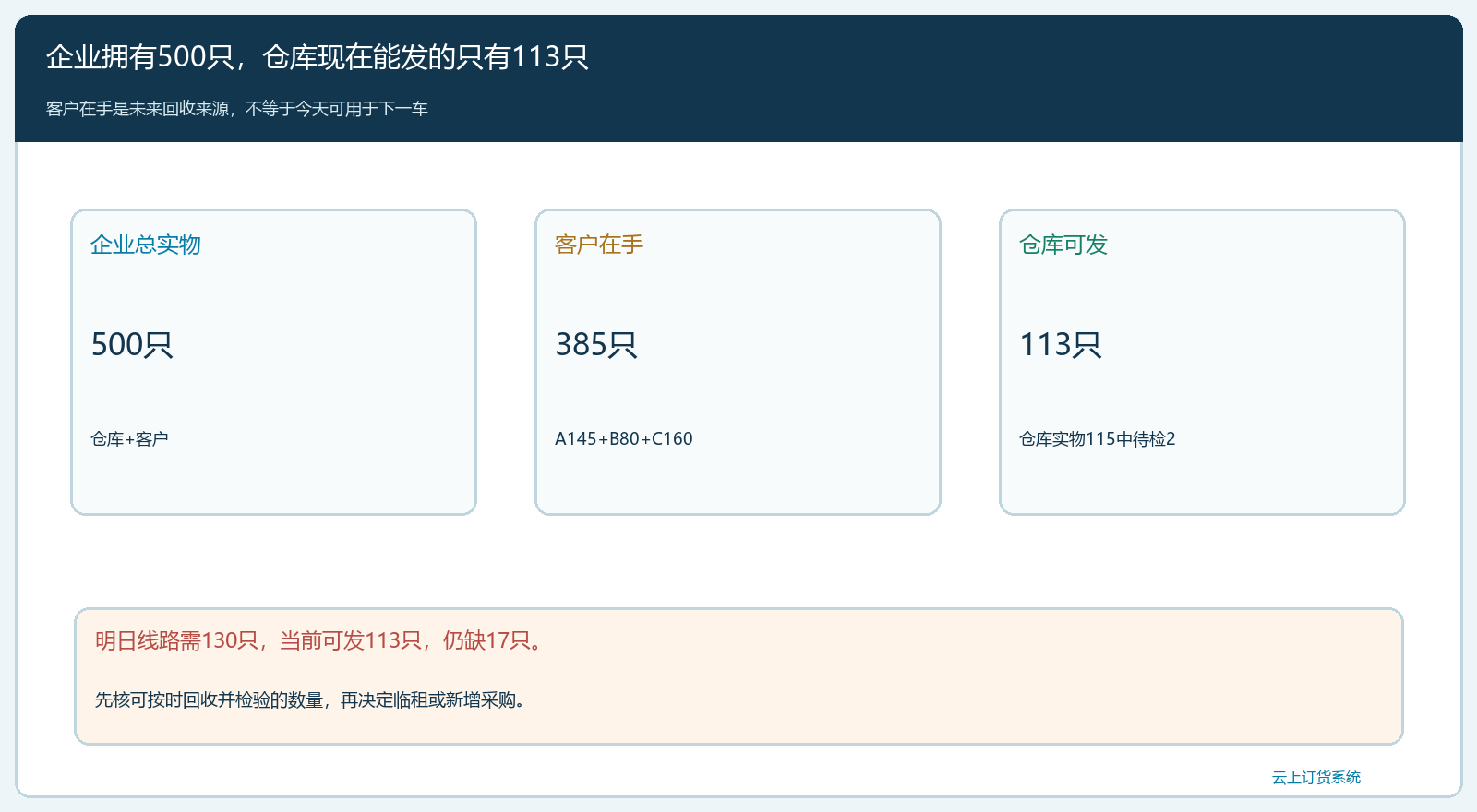Open the 云上订货系统 link

[1316, 778]
